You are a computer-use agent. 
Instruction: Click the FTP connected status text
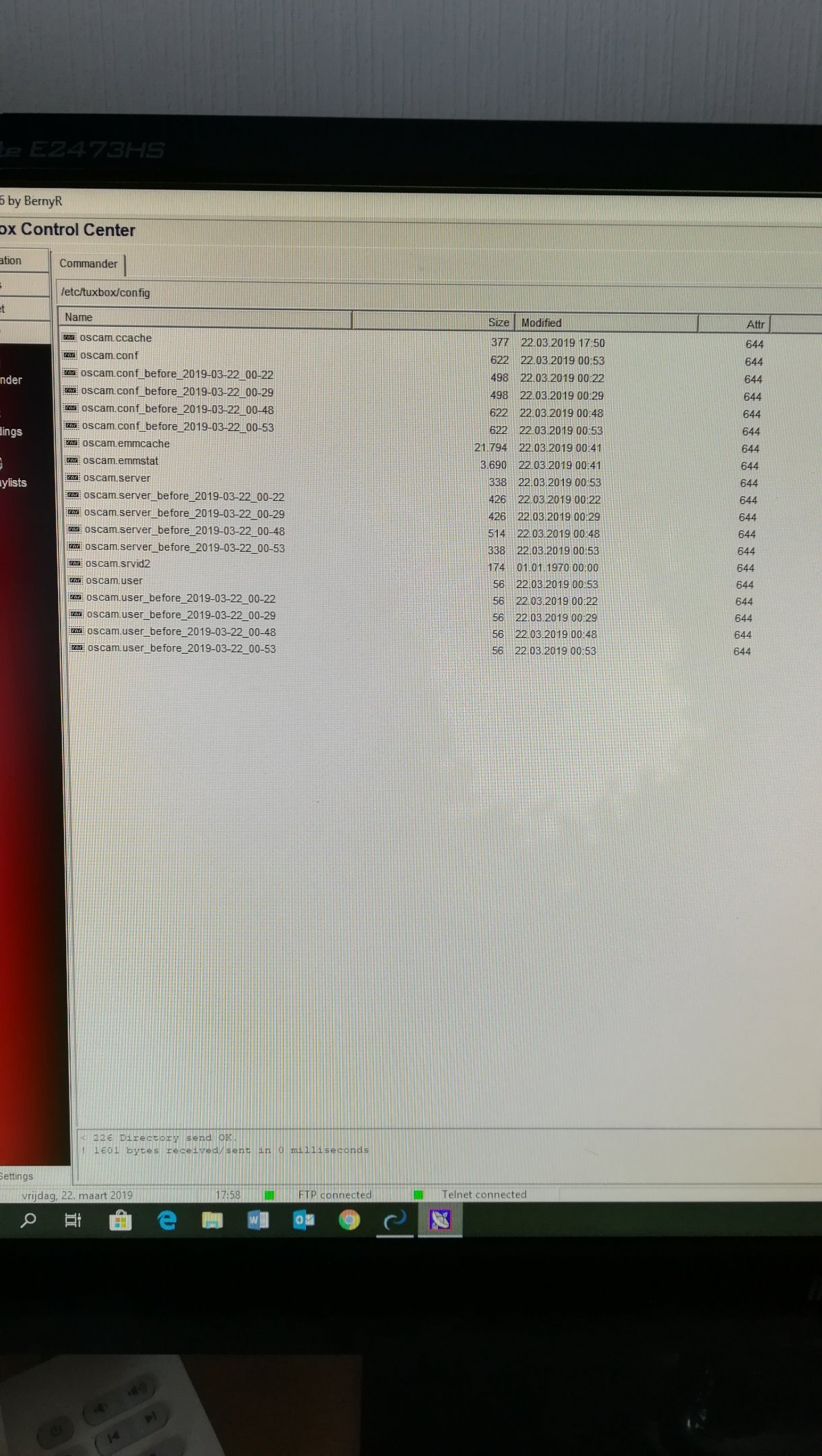pos(335,1194)
